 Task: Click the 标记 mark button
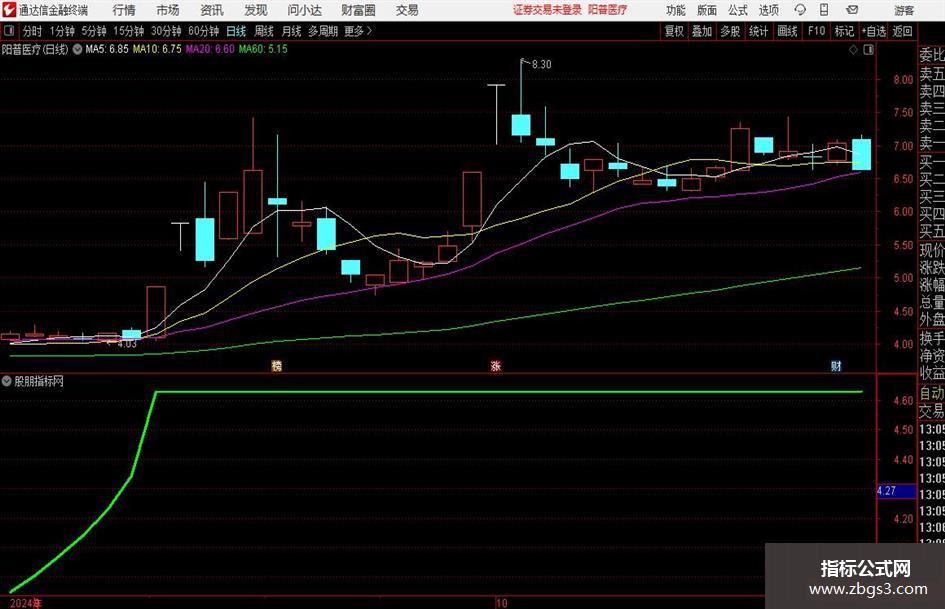(x=844, y=31)
